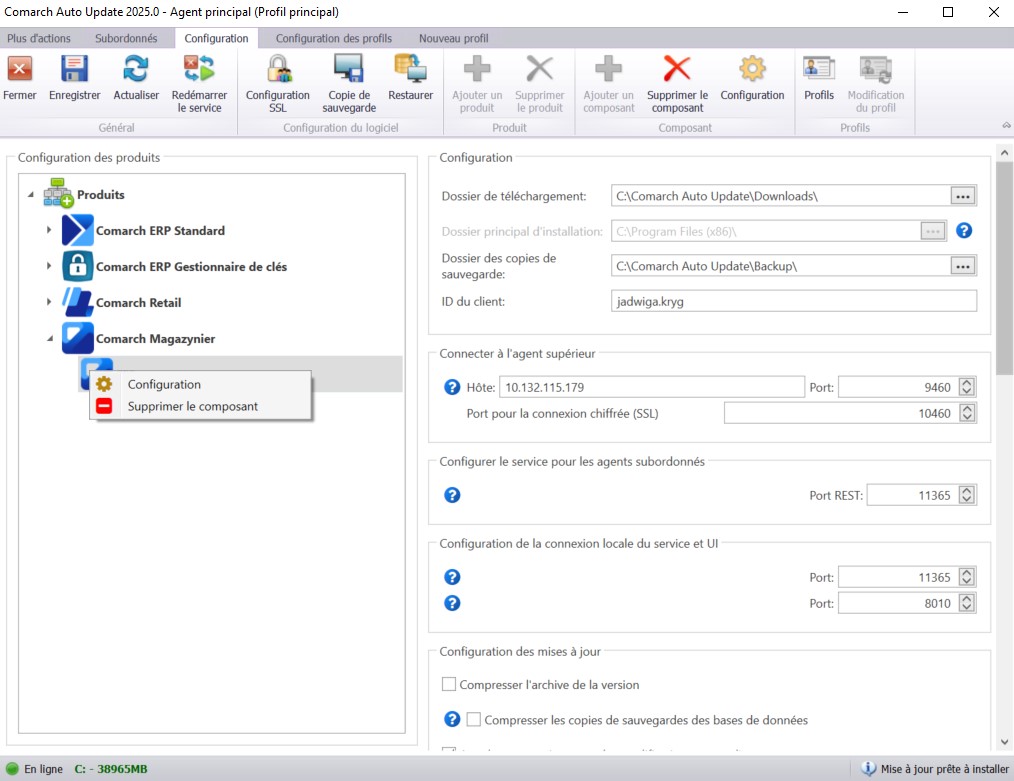The image size is (1014, 781).
Task: Click browse button for Dossier principal d'installation
Action: coord(933,231)
